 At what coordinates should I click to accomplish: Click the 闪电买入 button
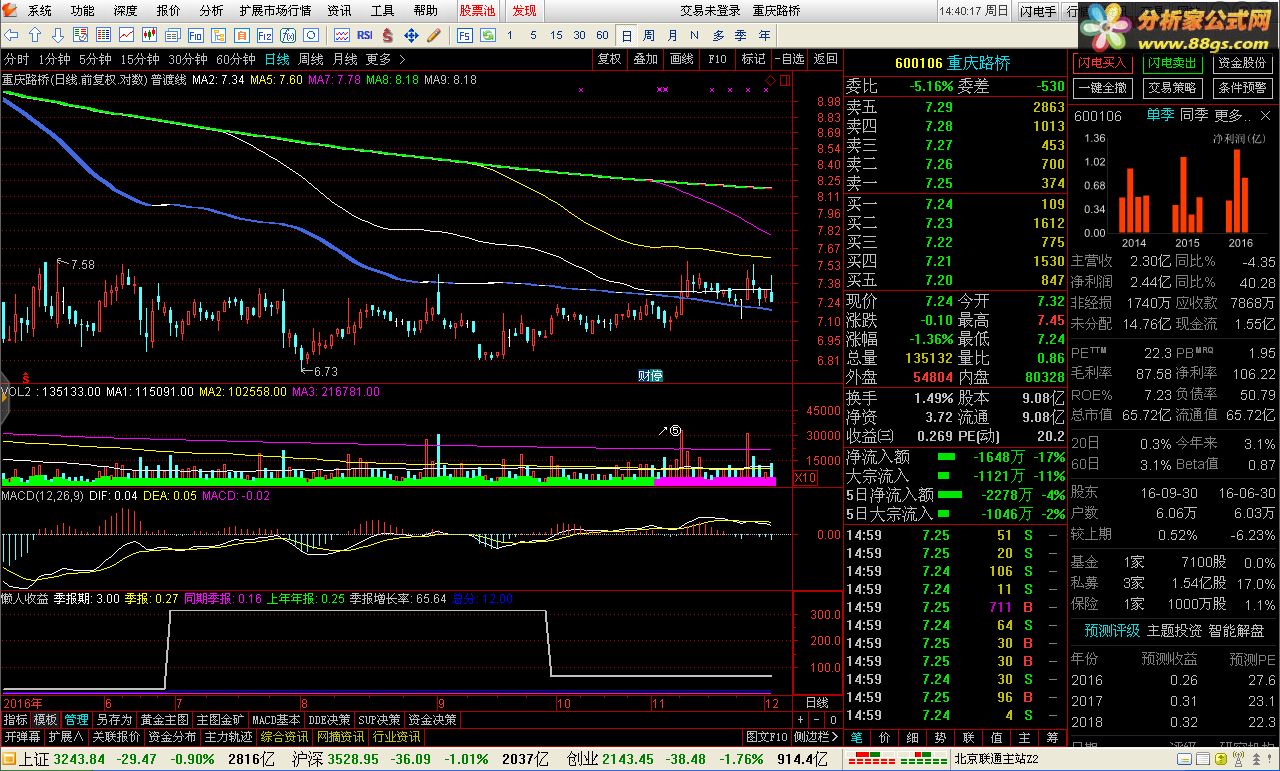1104,63
